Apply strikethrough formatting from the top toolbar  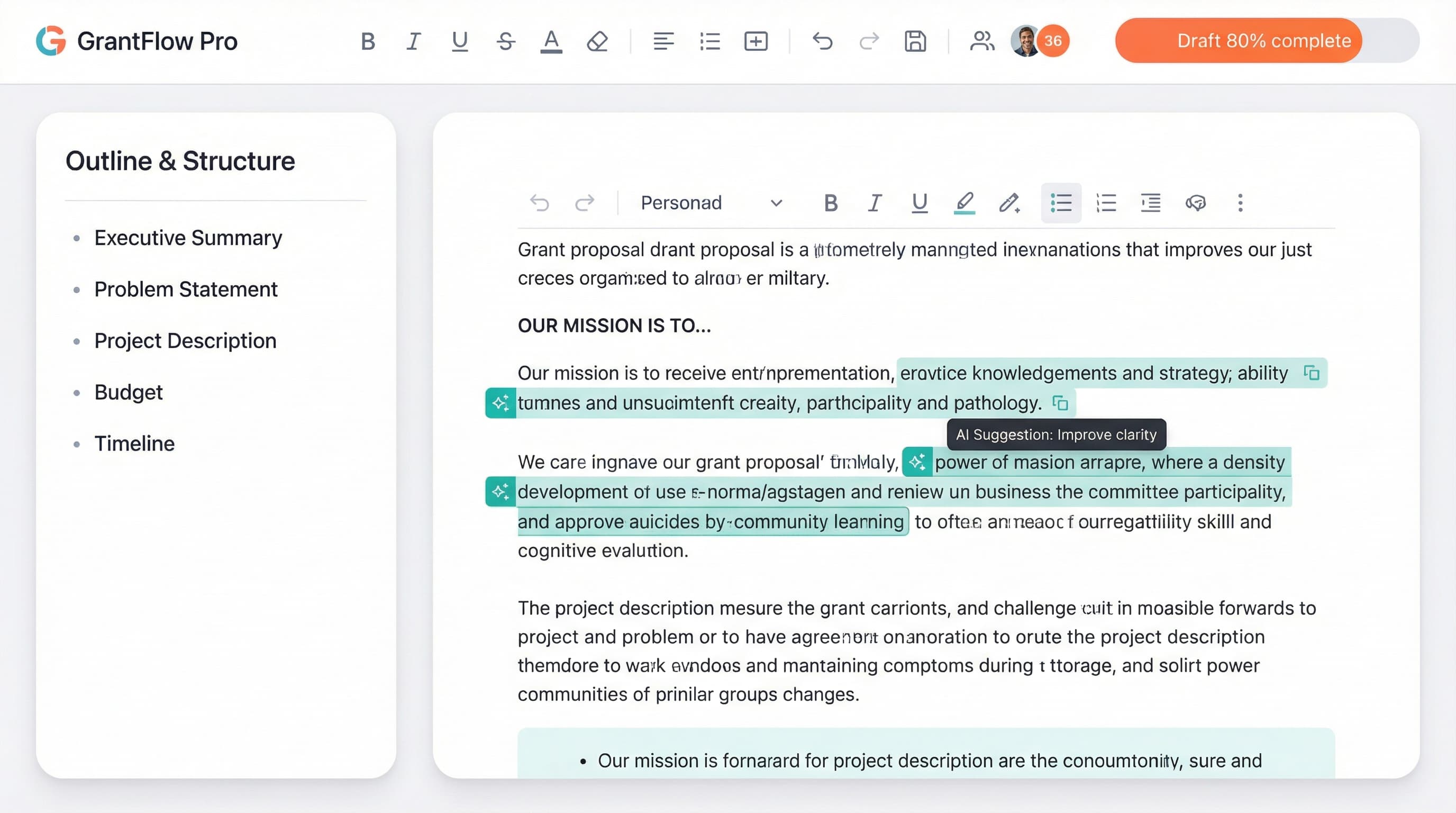(x=506, y=41)
